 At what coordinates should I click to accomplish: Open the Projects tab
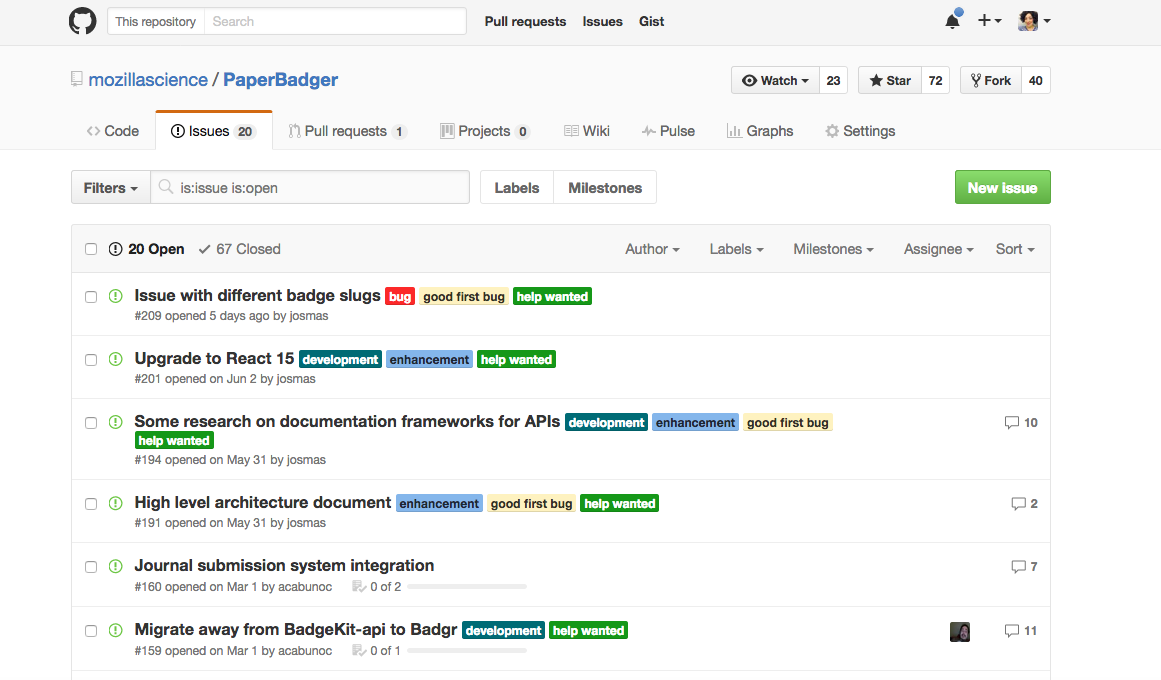coord(485,131)
